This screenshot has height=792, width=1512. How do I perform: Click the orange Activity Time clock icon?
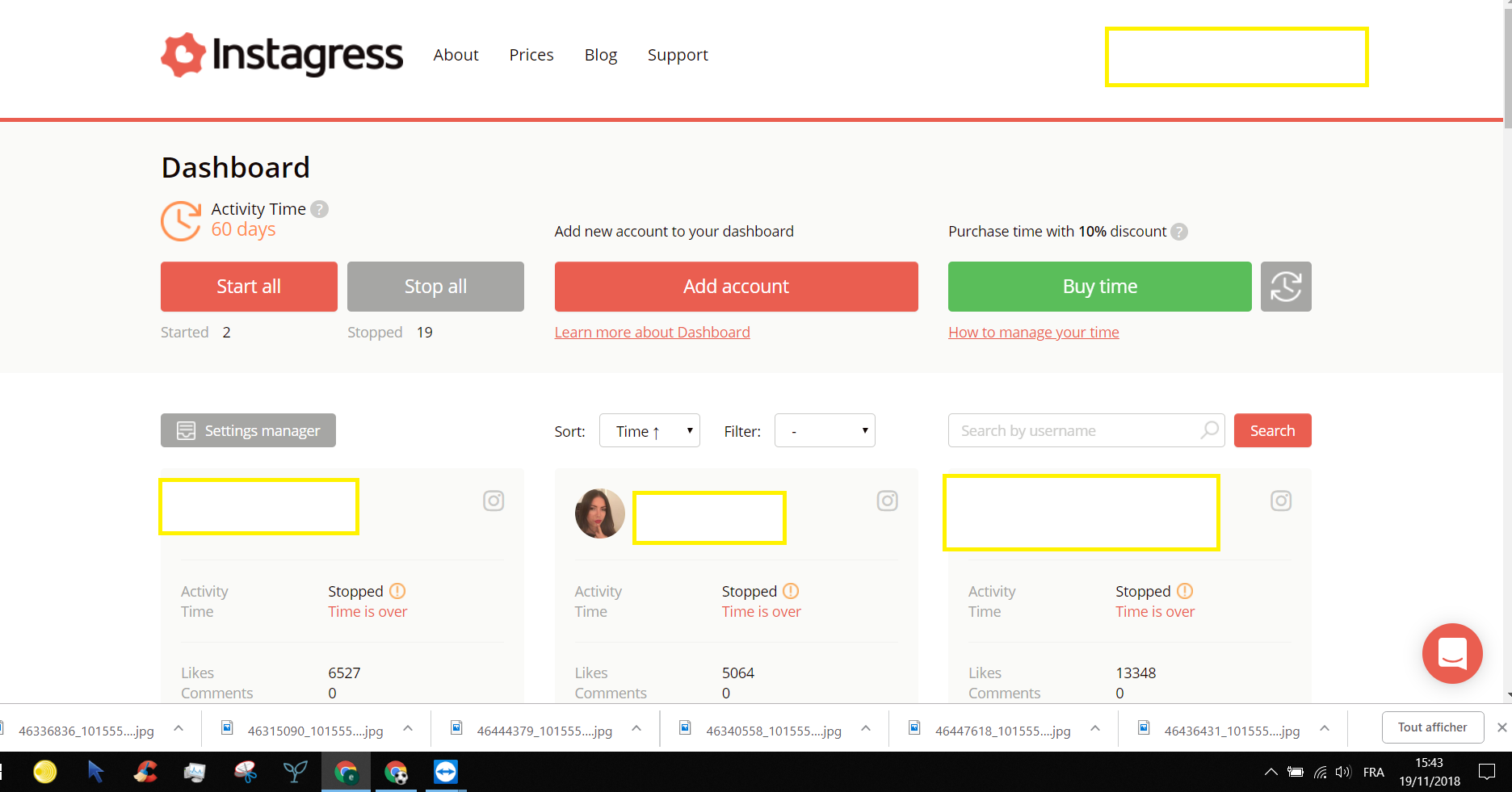[x=181, y=221]
